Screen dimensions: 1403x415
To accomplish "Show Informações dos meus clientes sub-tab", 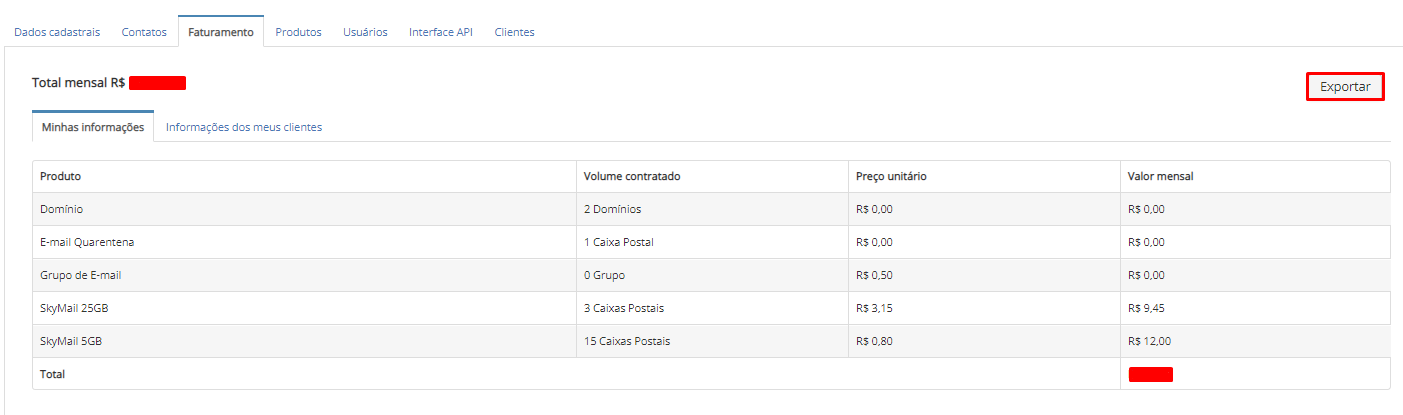I will tap(244, 127).
